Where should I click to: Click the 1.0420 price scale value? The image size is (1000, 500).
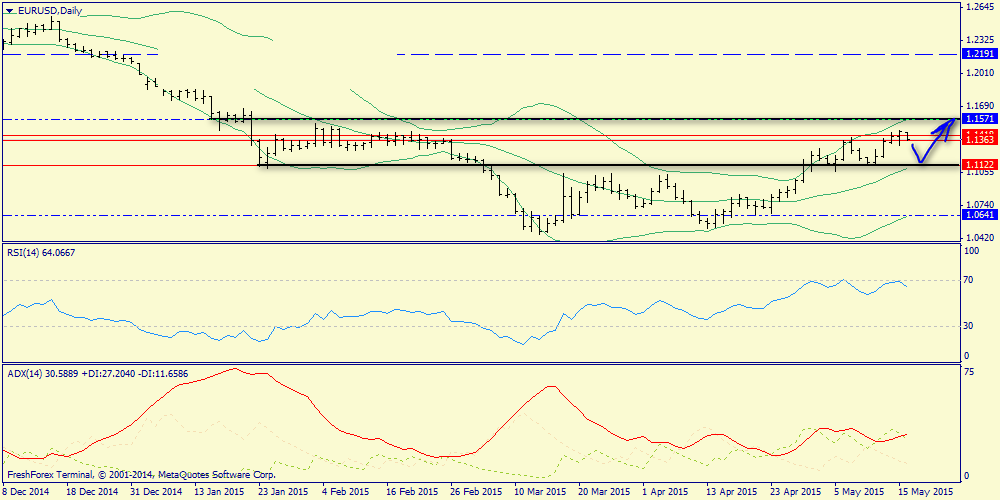click(977, 238)
